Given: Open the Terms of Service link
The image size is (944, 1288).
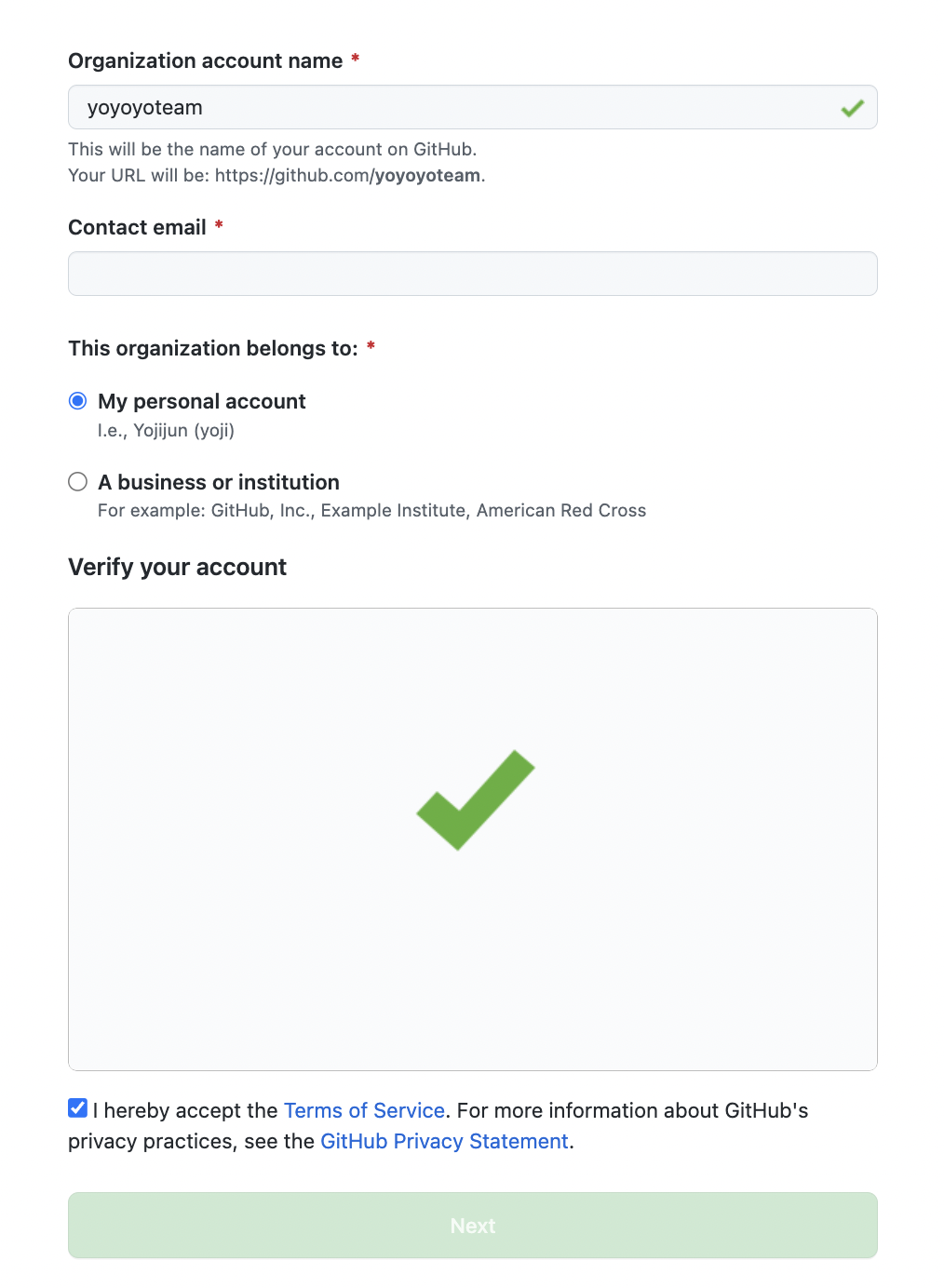Looking at the screenshot, I should [x=364, y=1110].
